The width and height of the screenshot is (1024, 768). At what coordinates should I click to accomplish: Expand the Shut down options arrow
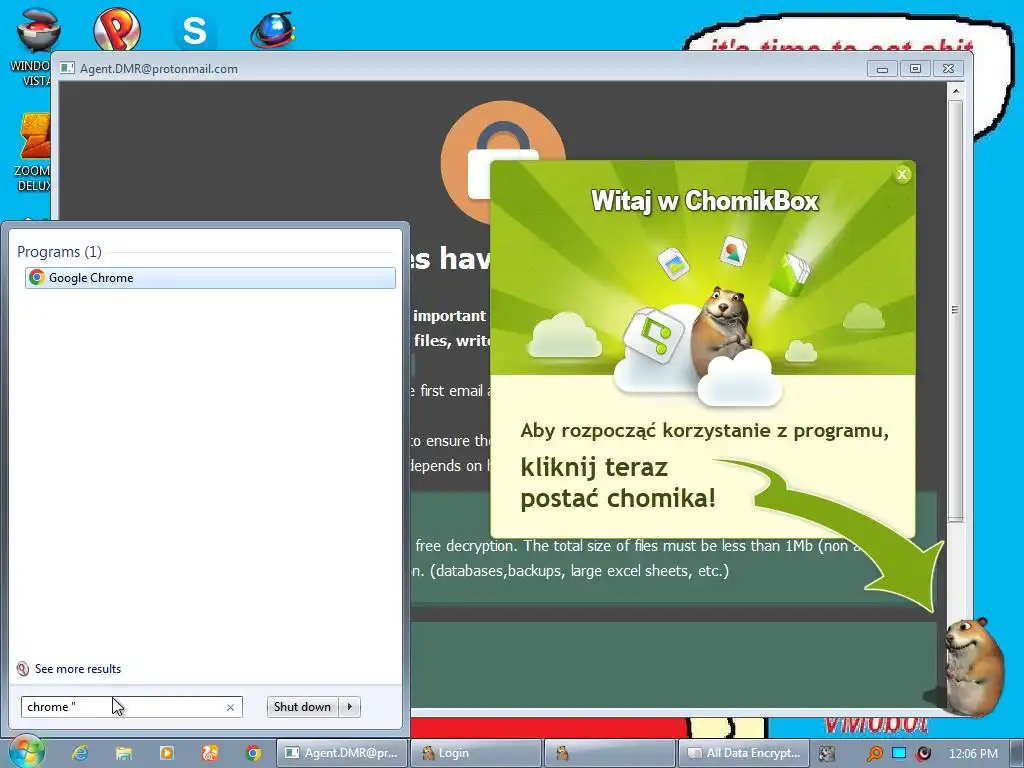[350, 707]
